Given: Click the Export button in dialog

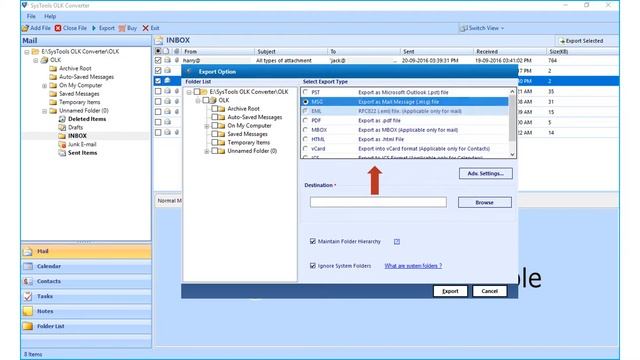Looking at the screenshot, I should point(450,291).
